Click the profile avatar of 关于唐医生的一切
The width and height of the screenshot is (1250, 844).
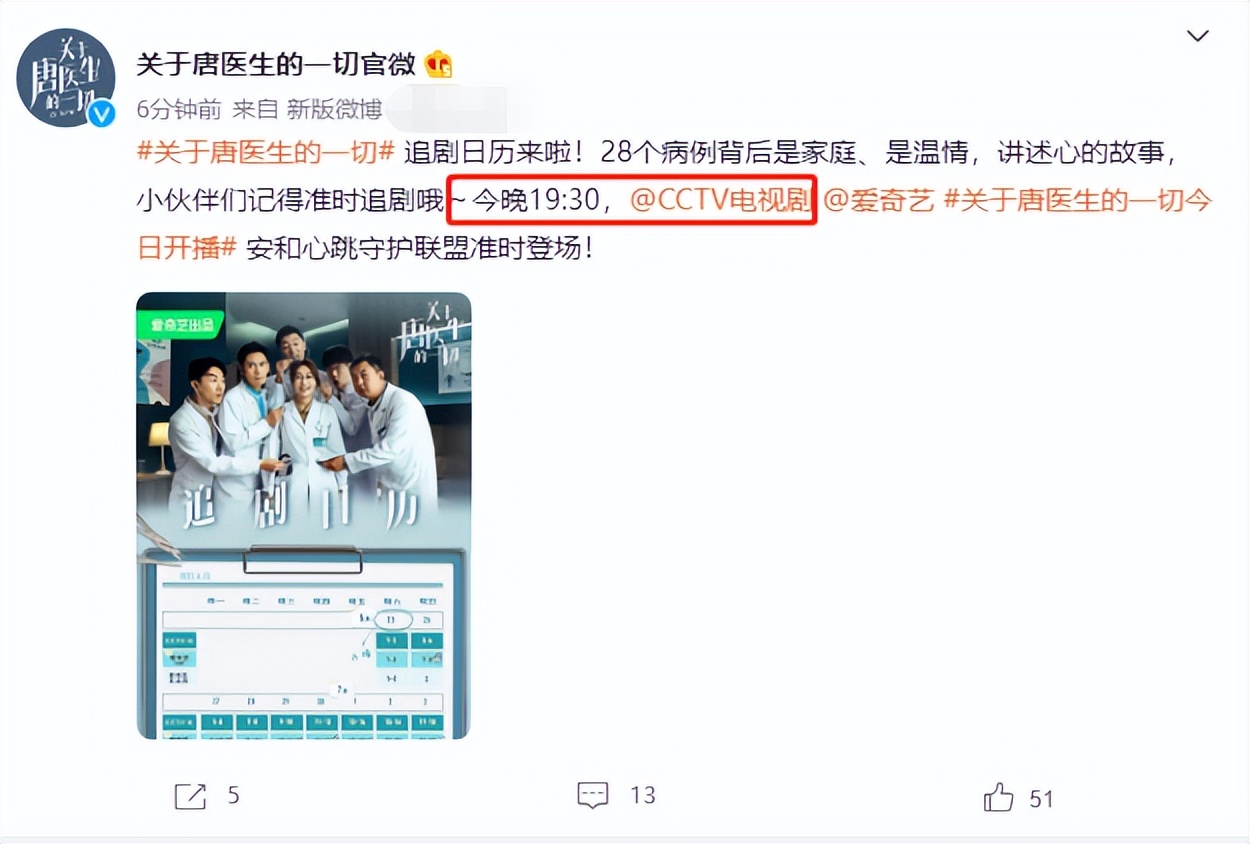pyautogui.click(x=66, y=77)
